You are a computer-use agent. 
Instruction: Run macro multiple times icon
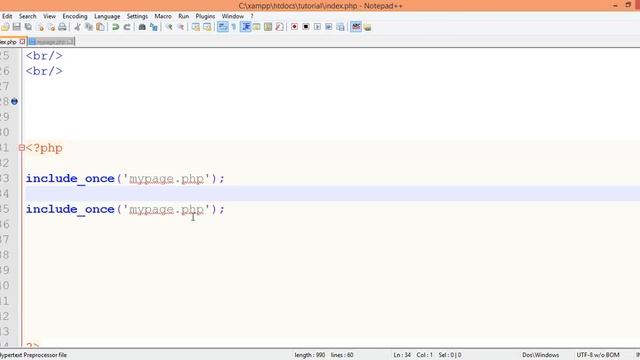pyautogui.click(x=329, y=27)
